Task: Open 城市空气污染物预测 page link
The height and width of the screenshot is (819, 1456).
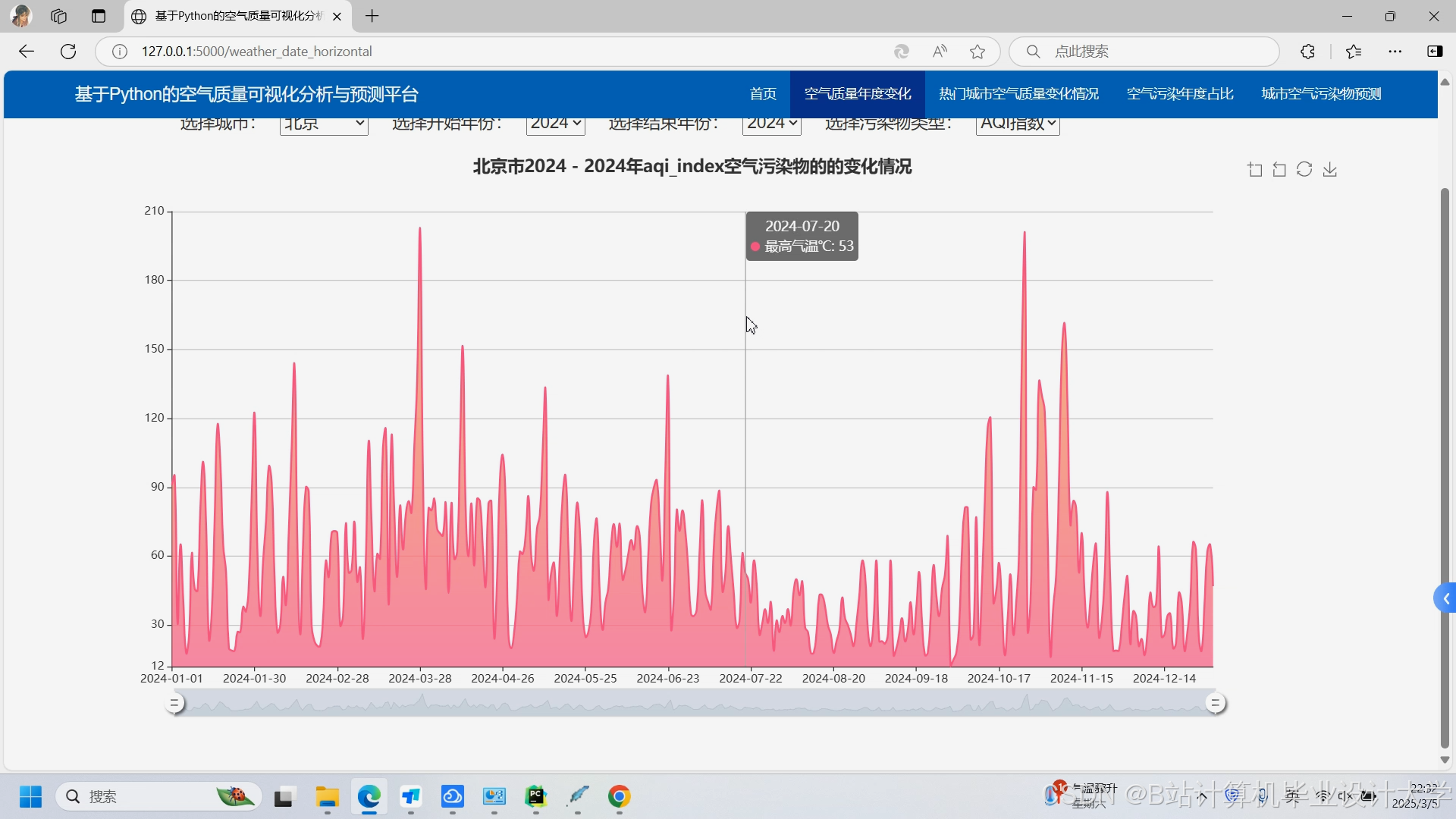Action: [1321, 94]
